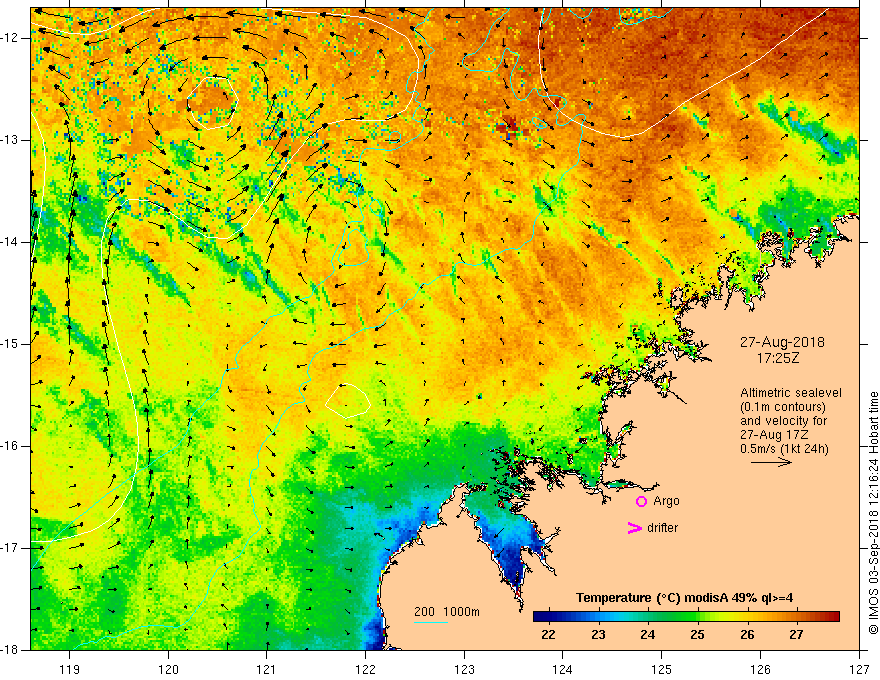Click longitude axis label 125
This screenshot has width=880, height=680.
coord(661,669)
